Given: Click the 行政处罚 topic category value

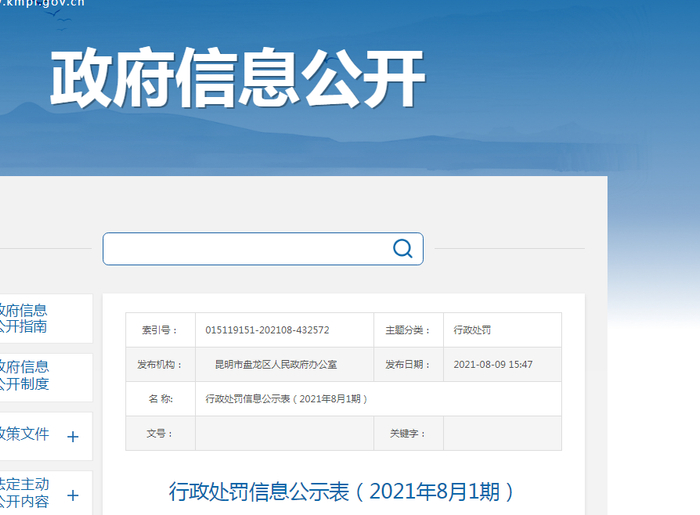Looking at the screenshot, I should coord(472,330).
